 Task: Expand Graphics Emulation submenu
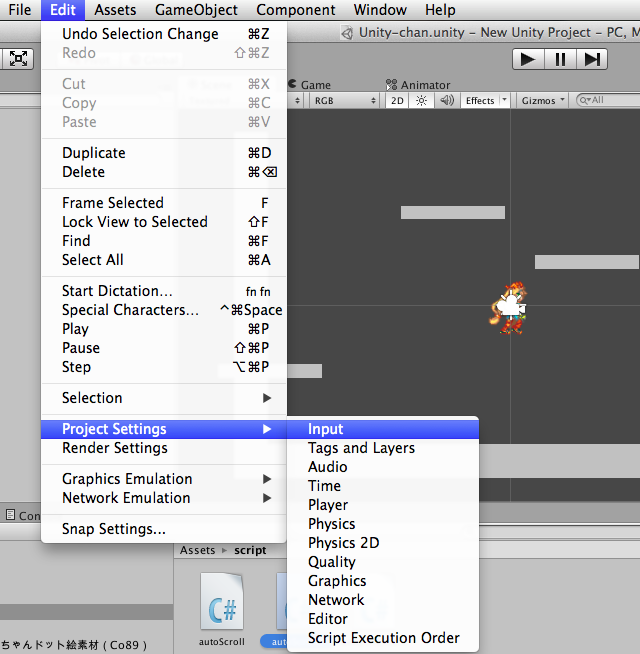164,479
